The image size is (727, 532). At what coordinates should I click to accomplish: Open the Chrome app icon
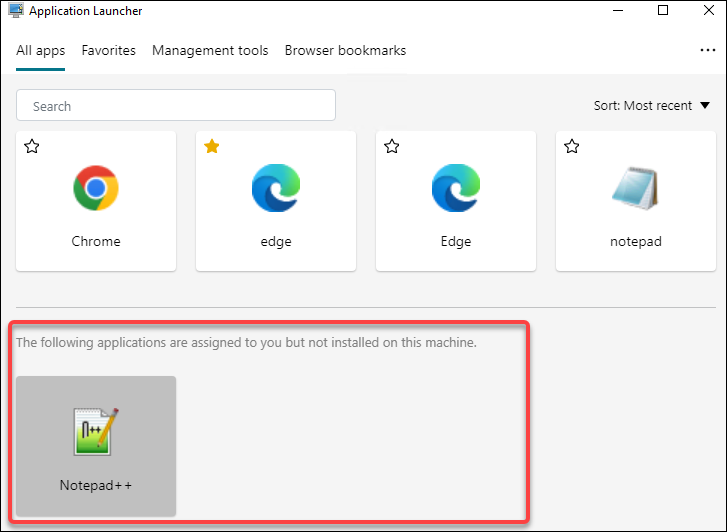pos(96,188)
